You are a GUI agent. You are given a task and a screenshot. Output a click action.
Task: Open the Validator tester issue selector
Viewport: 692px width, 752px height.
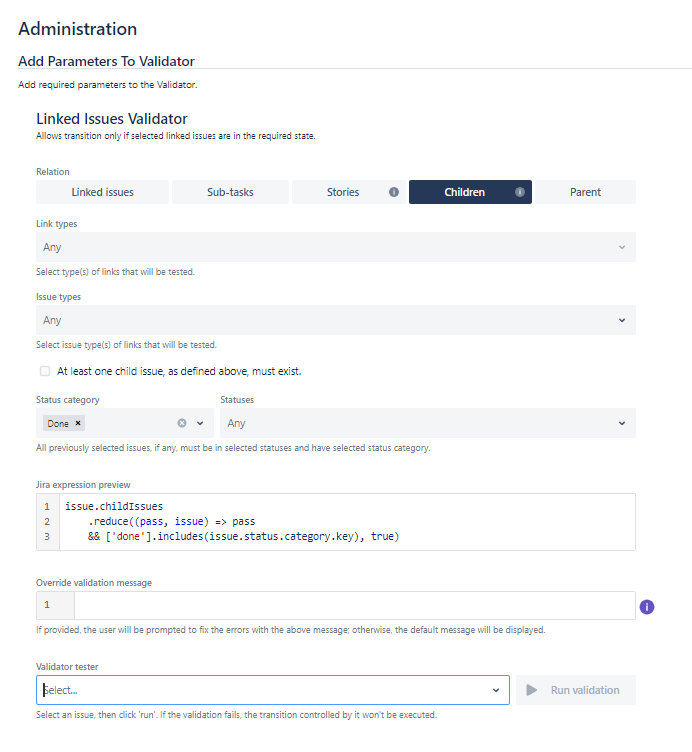click(272, 690)
